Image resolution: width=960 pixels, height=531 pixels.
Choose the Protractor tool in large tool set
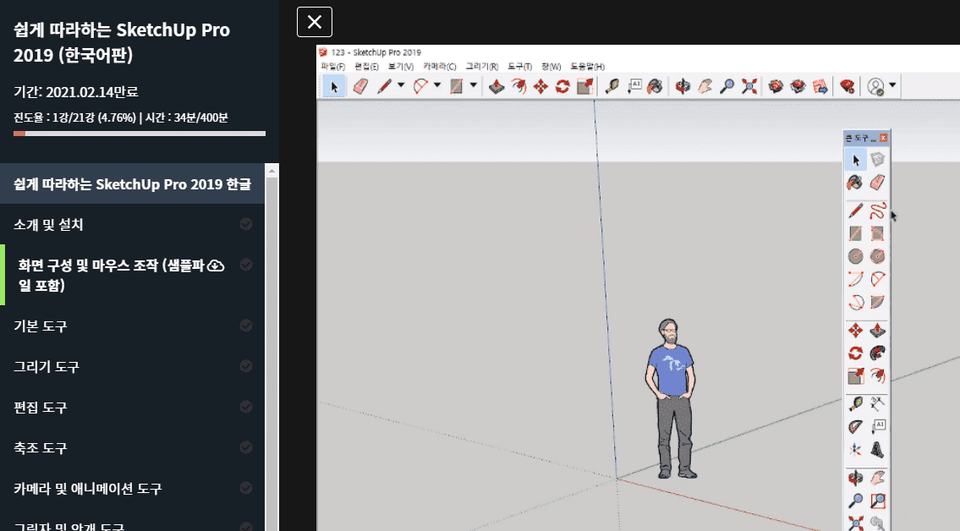(x=855, y=426)
